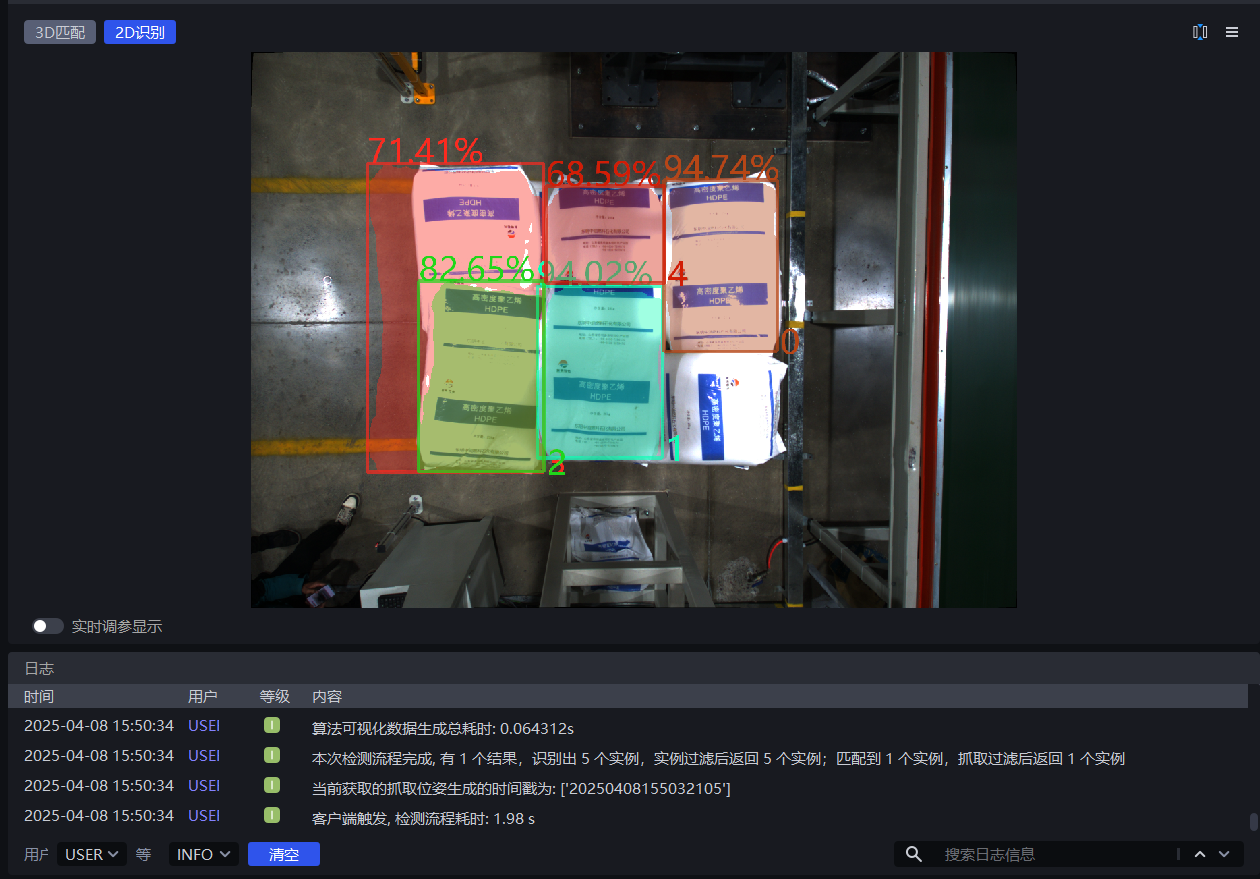1260x879 pixels.
Task: Open the hamburger menu icon
Action: pyautogui.click(x=1232, y=32)
